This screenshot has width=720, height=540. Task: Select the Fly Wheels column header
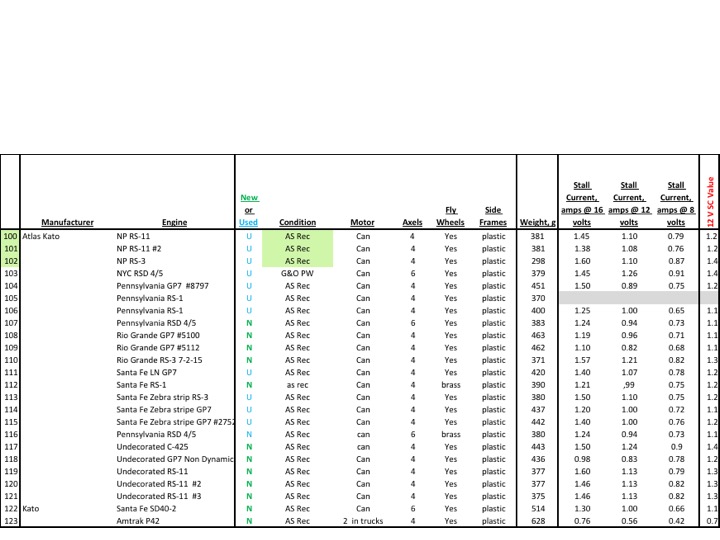[450, 216]
